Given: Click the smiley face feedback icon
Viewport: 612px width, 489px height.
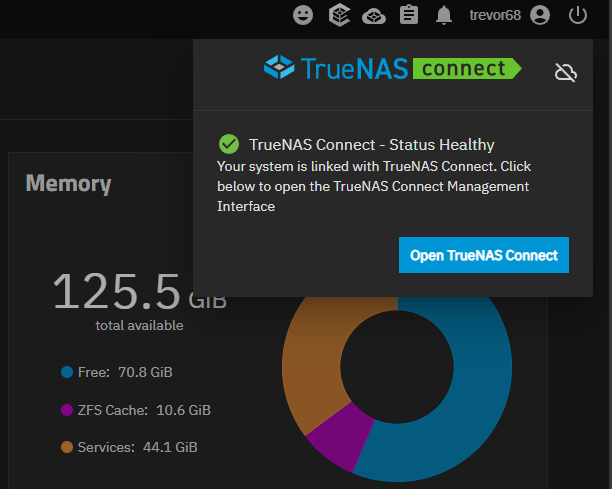Looking at the screenshot, I should (x=303, y=15).
